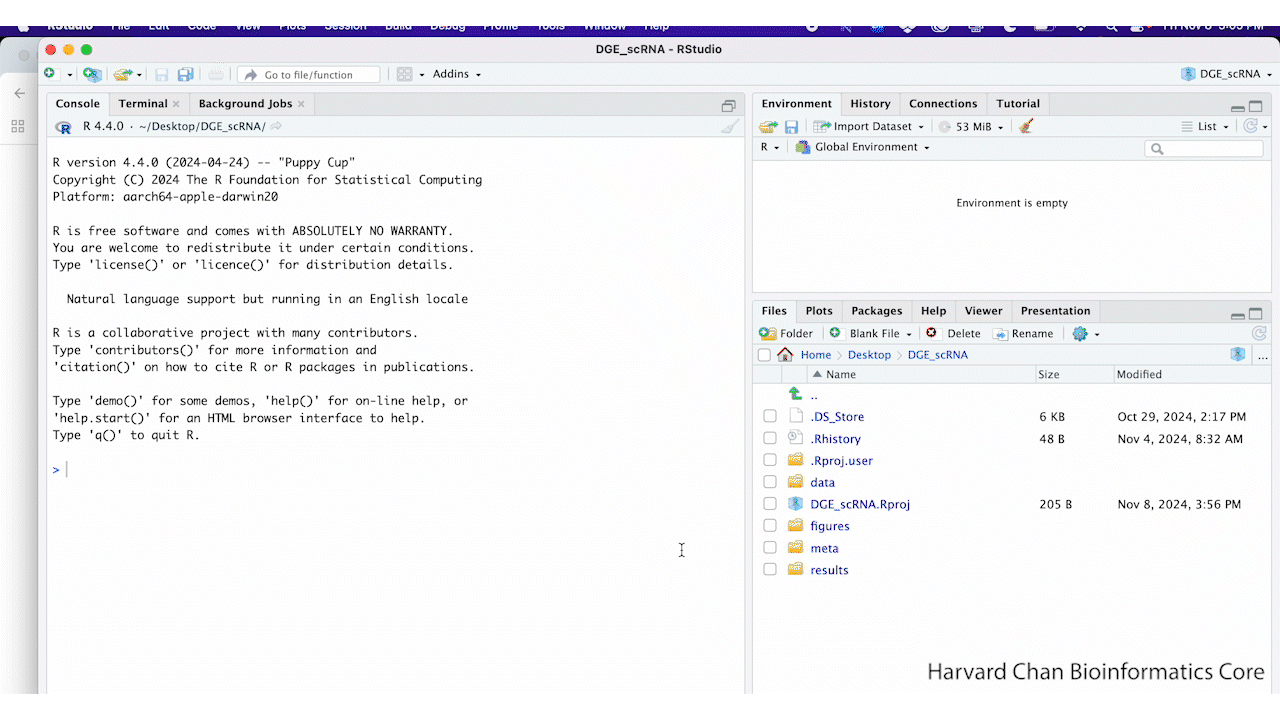1280x720 pixels.
Task: Switch to the Viewer tab
Action: 983,311
